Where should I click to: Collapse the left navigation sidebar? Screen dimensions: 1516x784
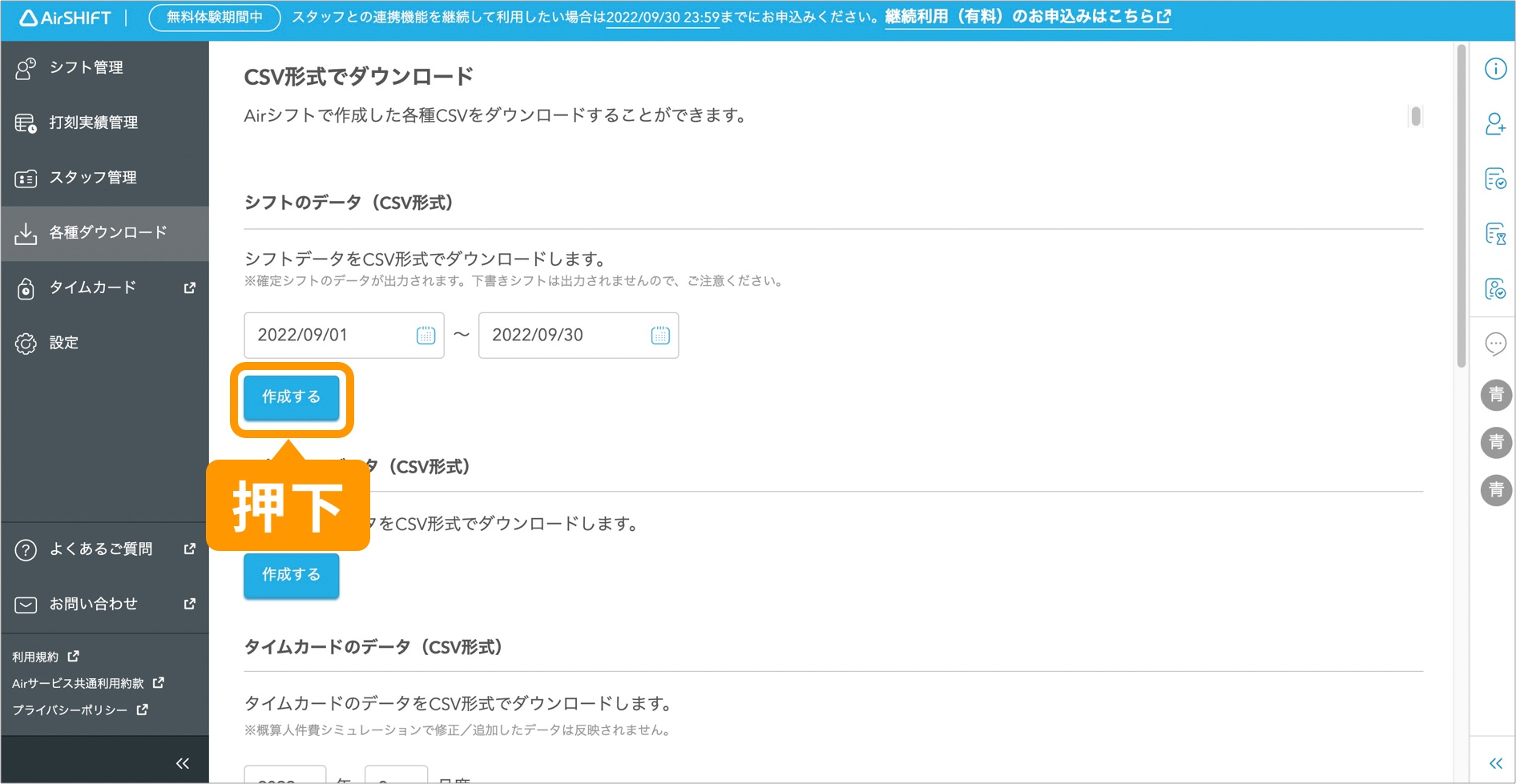(x=182, y=762)
